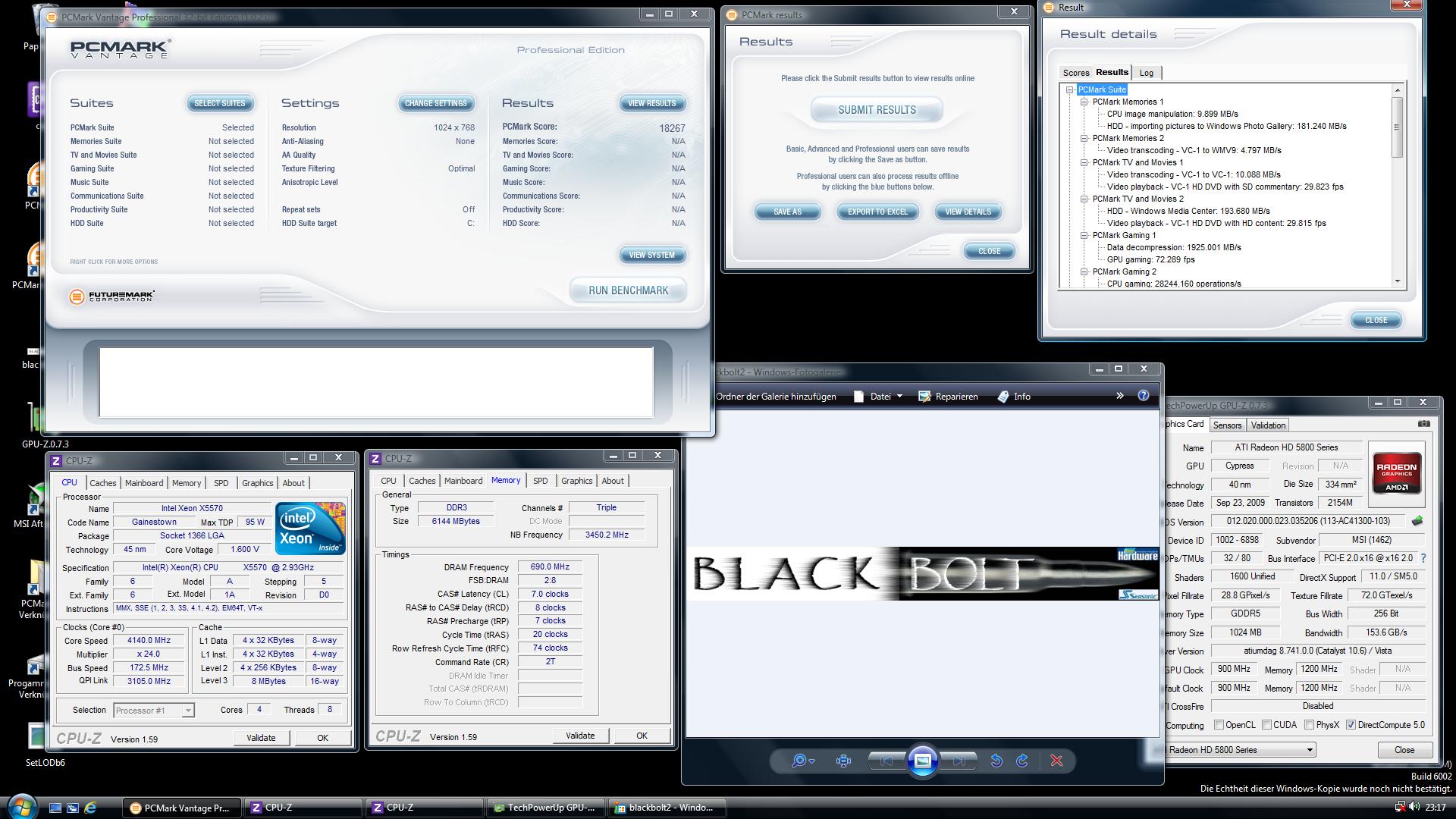This screenshot has width=1456, height=819.
Task: Collapse PCMark TV and Movies 1 node
Action: (1084, 162)
